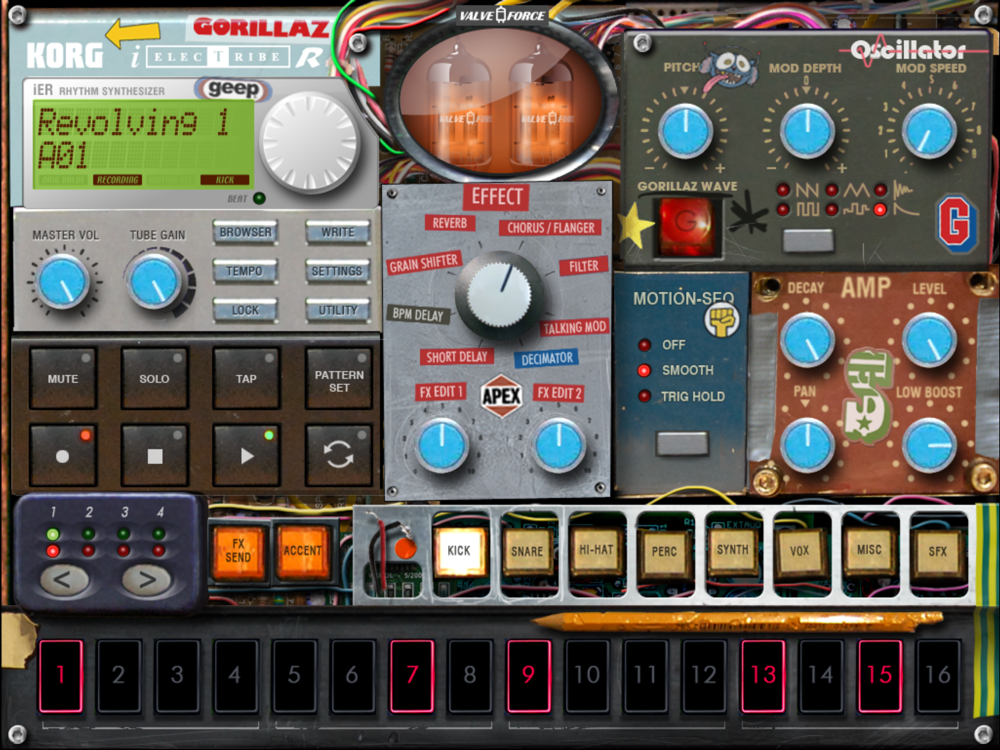This screenshot has width=1000, height=750.
Task: Select the Synth part
Action: click(732, 550)
